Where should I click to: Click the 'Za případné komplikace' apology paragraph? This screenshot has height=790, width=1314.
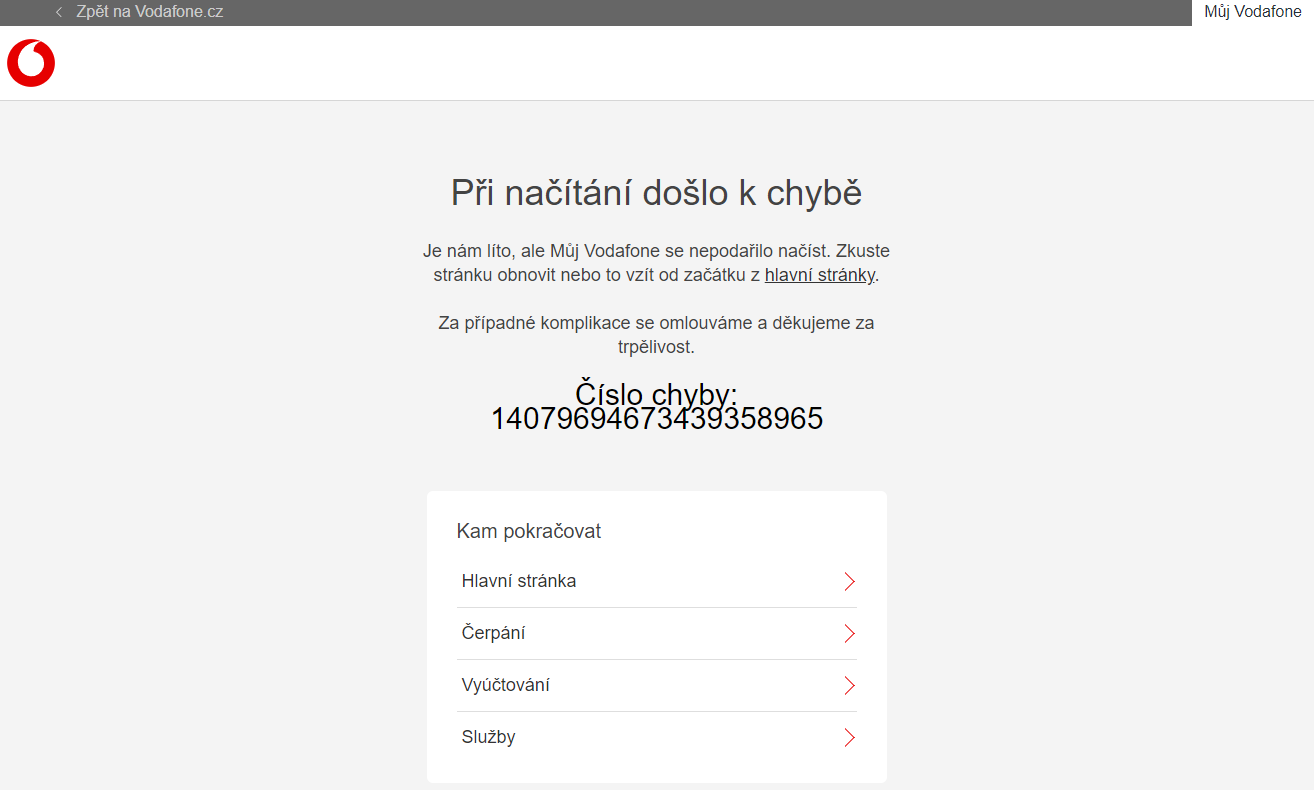coord(656,324)
